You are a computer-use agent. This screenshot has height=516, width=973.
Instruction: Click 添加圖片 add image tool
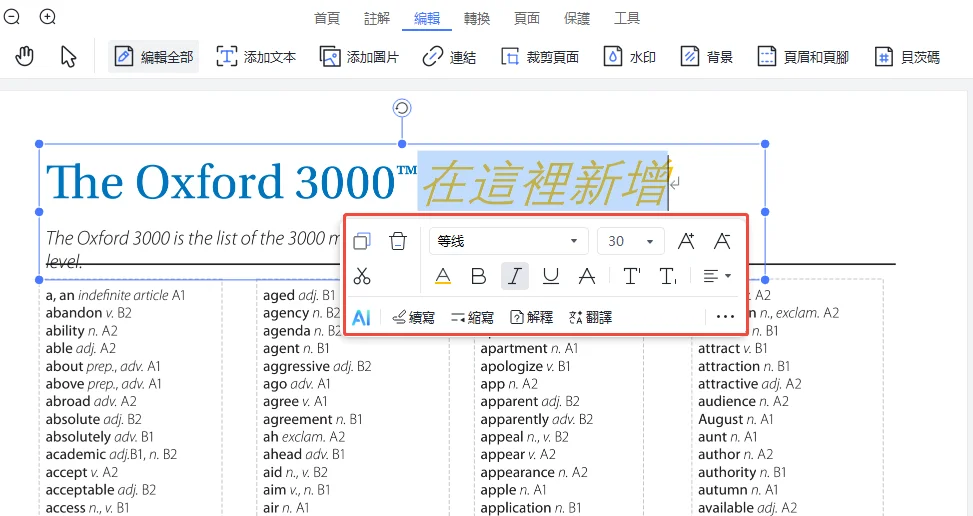tap(359, 57)
